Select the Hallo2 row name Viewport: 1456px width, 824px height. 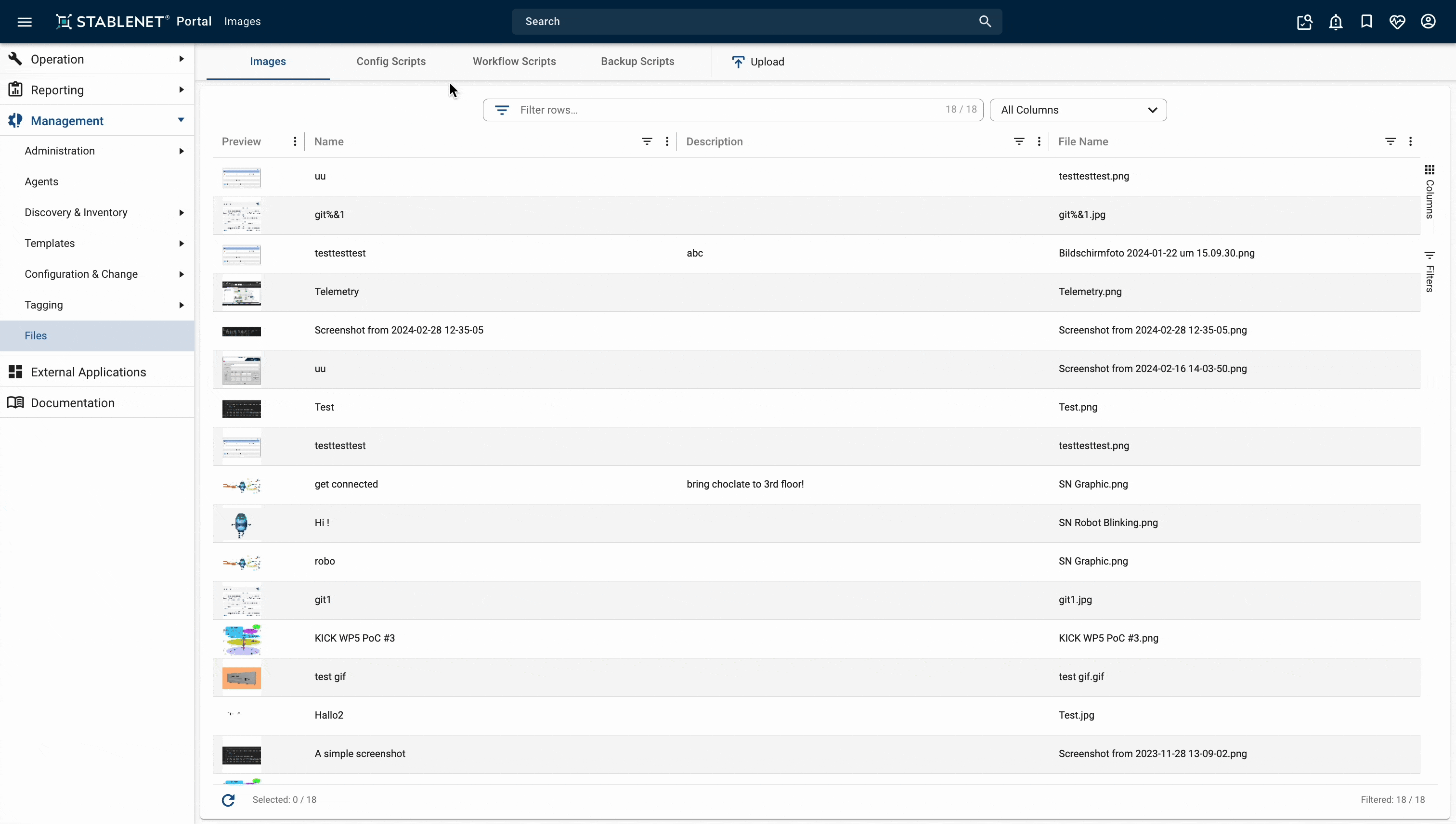click(329, 715)
